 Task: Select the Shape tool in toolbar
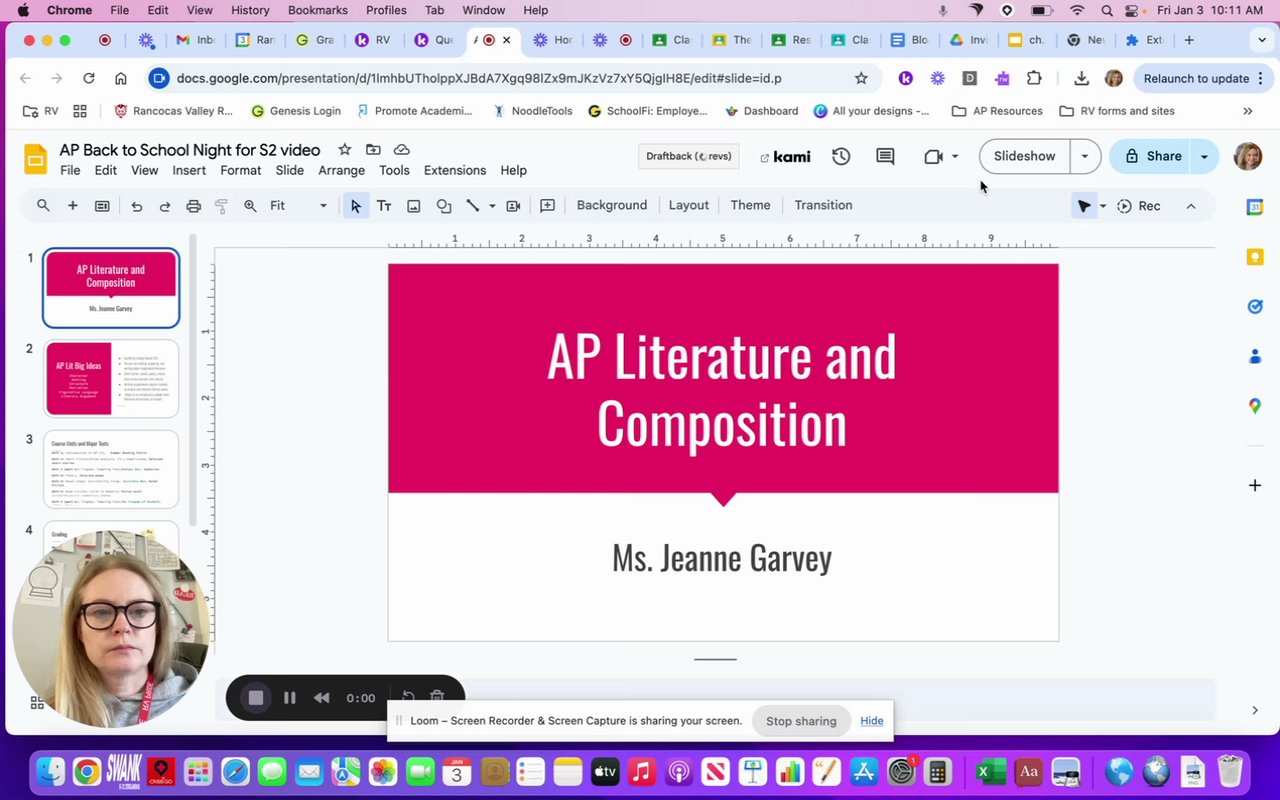[x=444, y=206]
